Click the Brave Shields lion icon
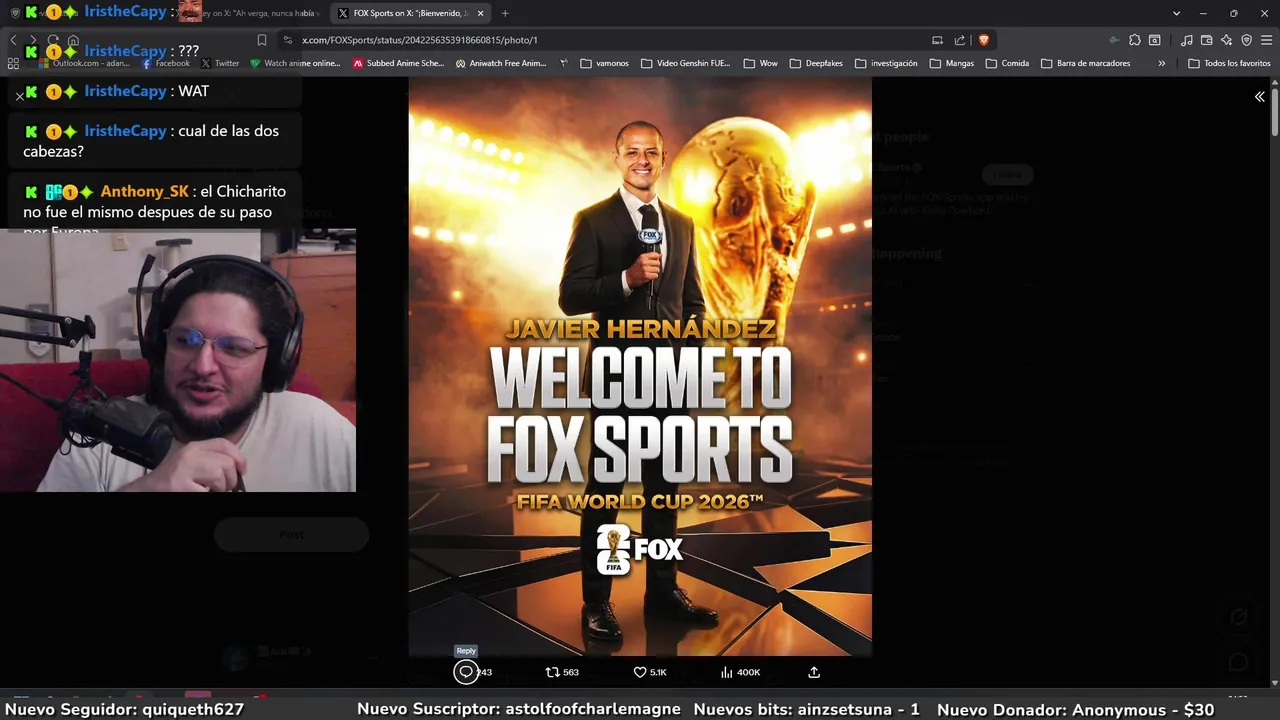1280x720 pixels. pos(984,40)
